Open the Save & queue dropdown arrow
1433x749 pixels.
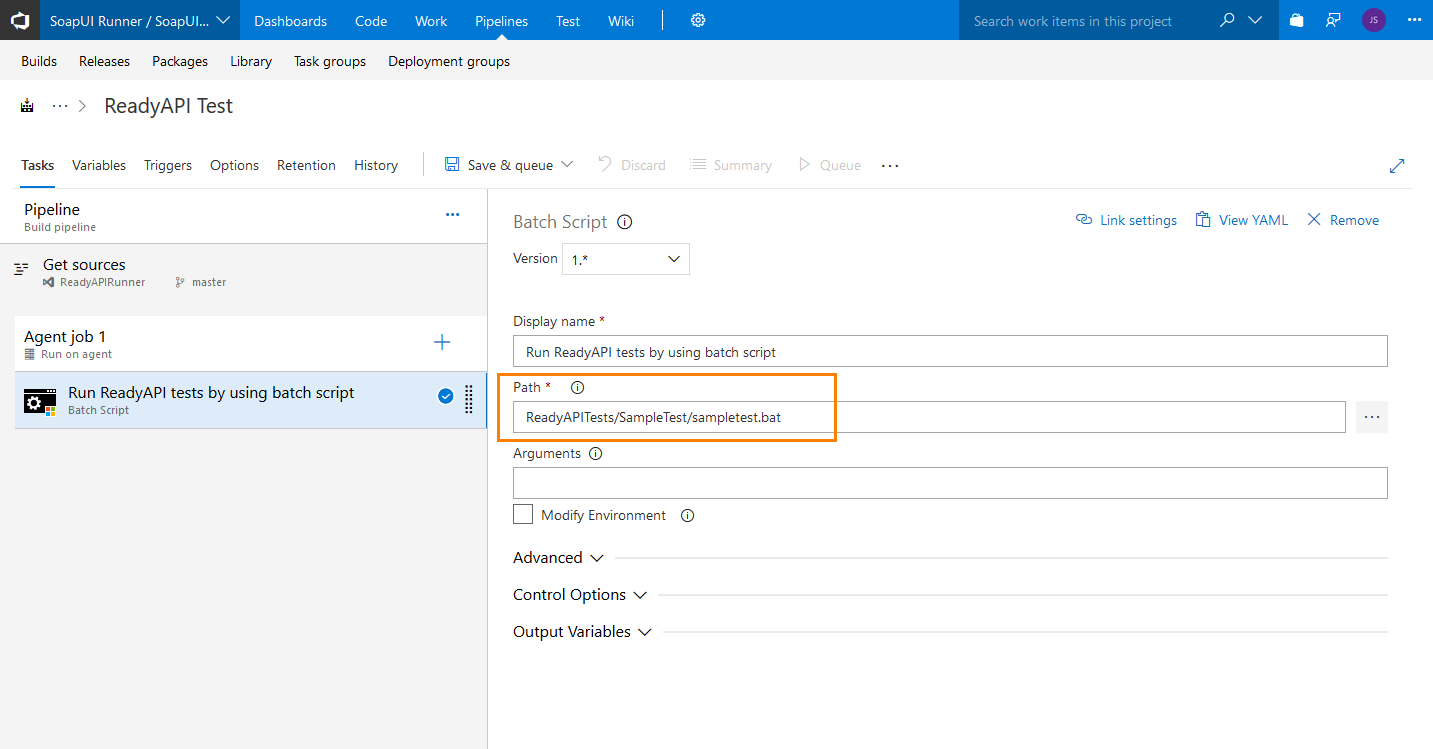point(568,164)
